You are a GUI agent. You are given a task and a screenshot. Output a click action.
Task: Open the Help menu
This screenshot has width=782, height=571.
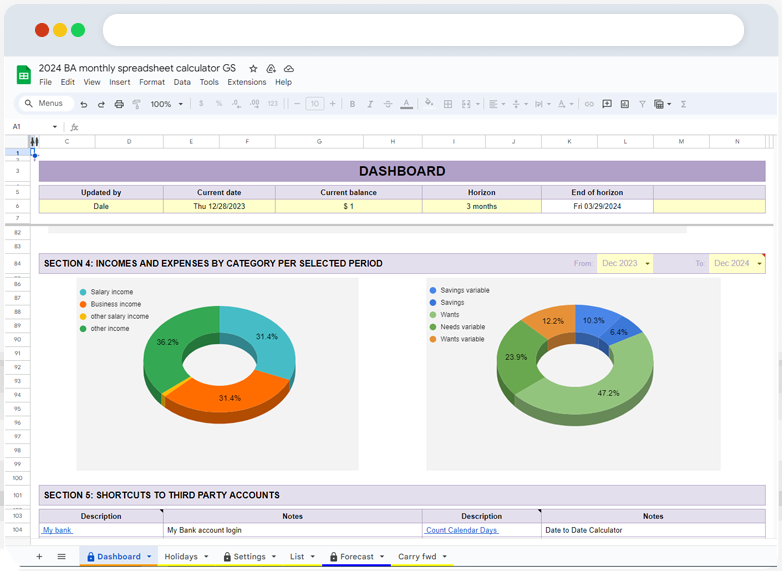coord(283,82)
